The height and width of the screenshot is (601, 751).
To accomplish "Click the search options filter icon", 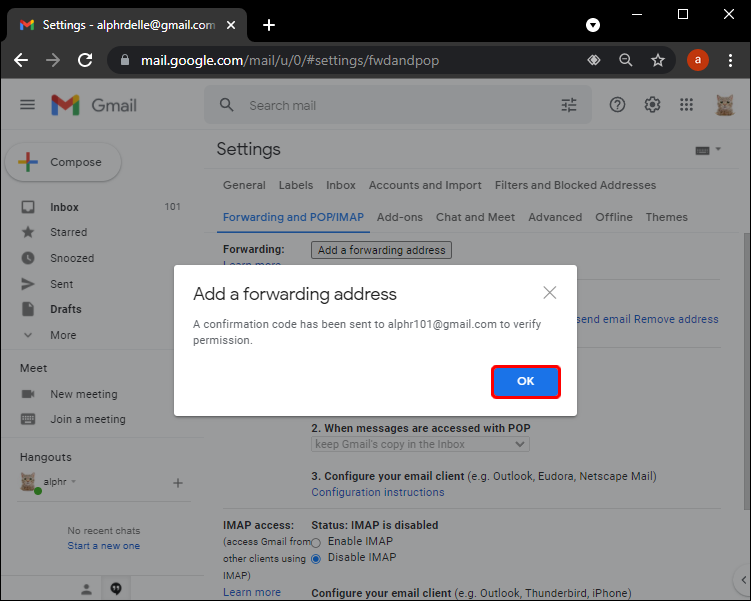I will pyautogui.click(x=569, y=105).
